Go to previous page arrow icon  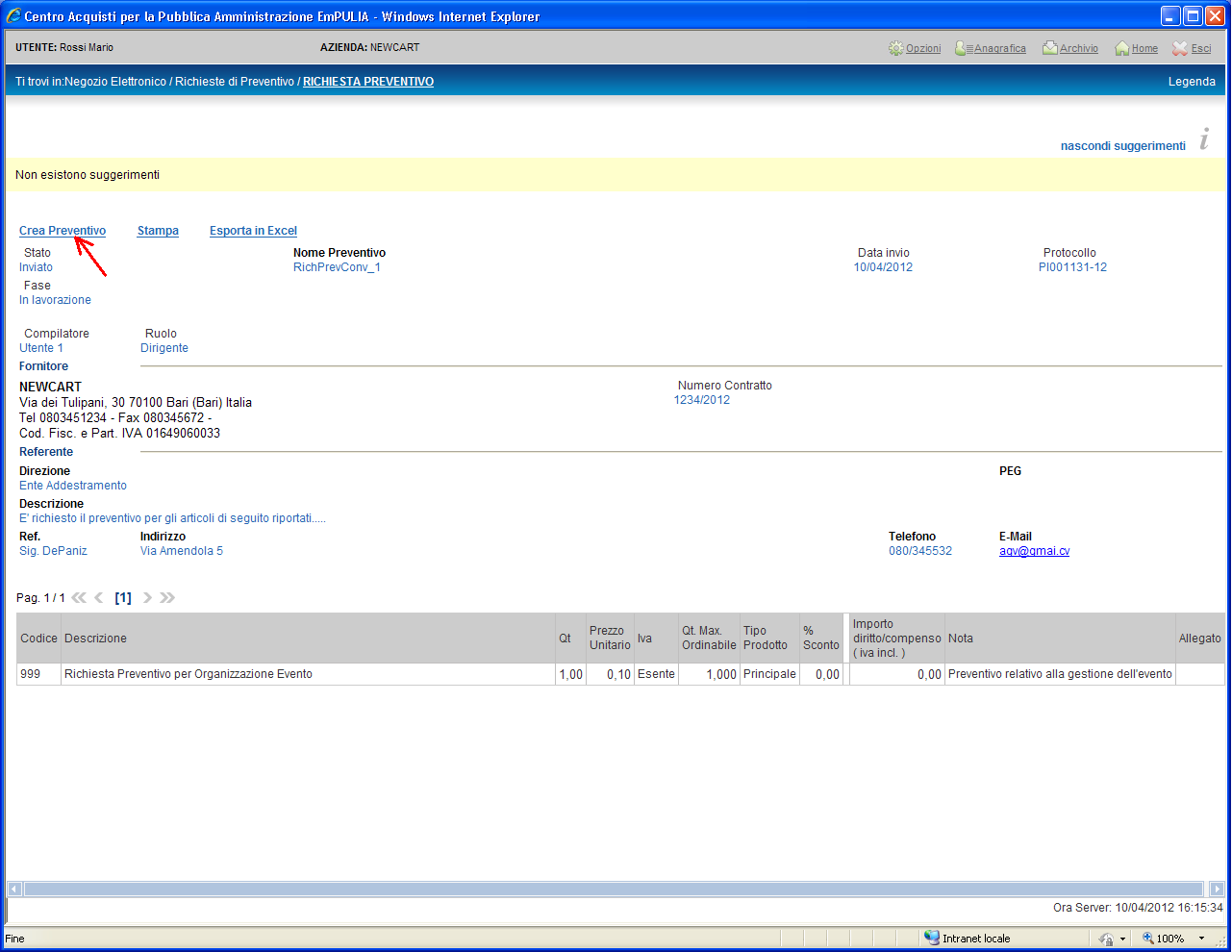pos(98,598)
